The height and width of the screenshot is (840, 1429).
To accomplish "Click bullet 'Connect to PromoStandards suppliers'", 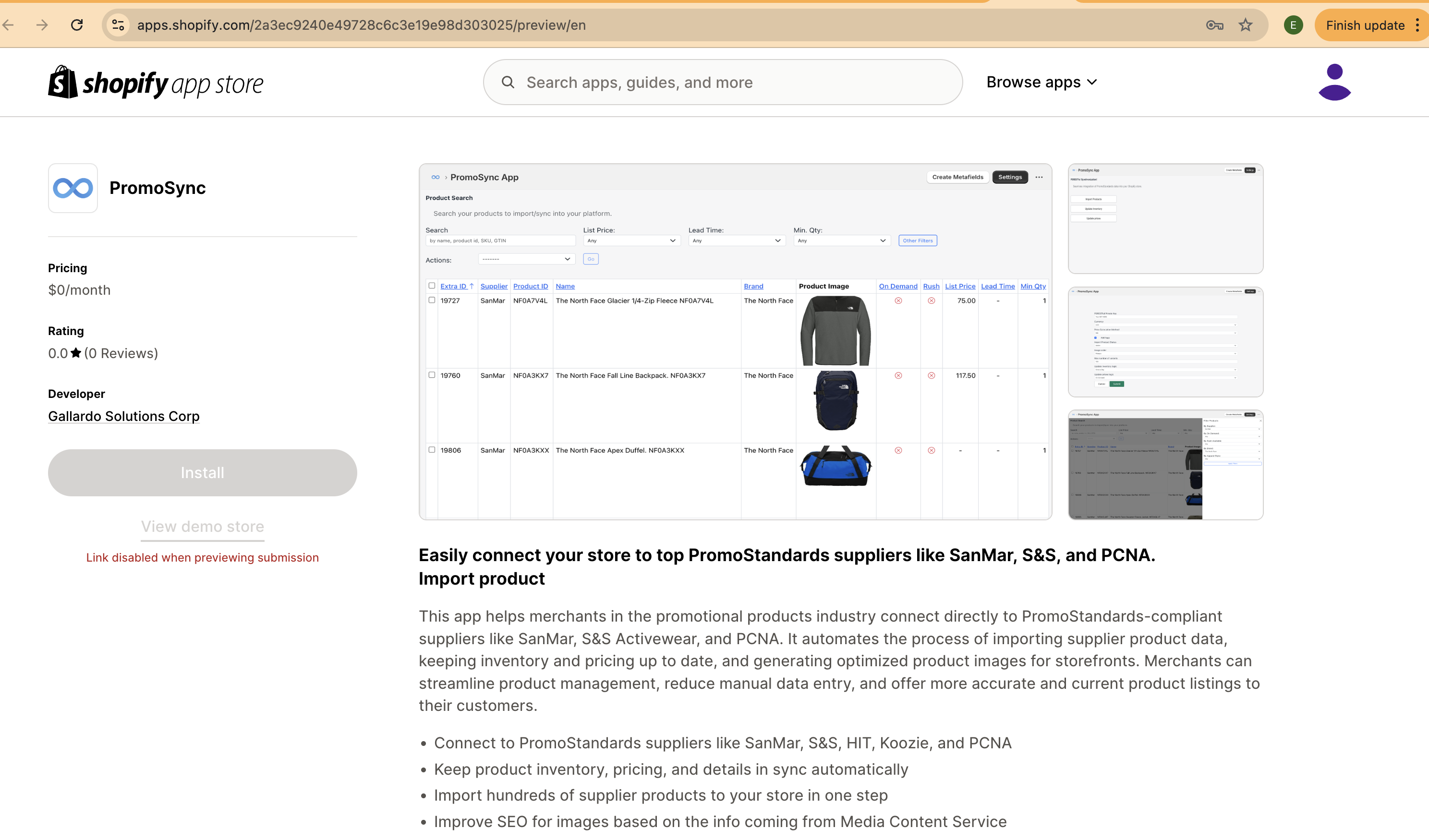I will [x=723, y=743].
